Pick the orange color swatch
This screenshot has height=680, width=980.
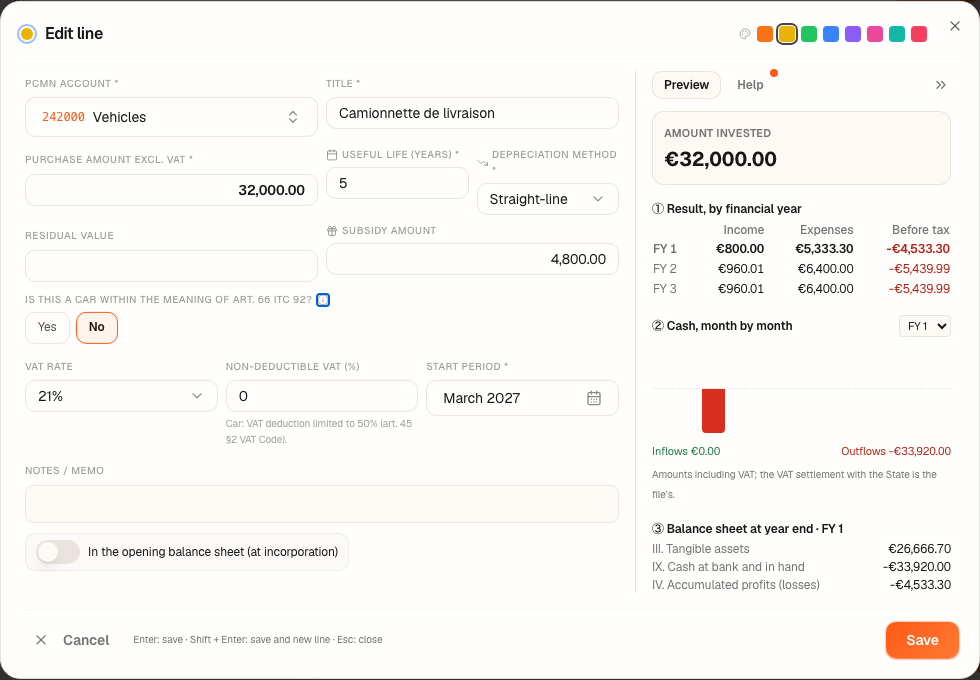[x=764, y=34]
